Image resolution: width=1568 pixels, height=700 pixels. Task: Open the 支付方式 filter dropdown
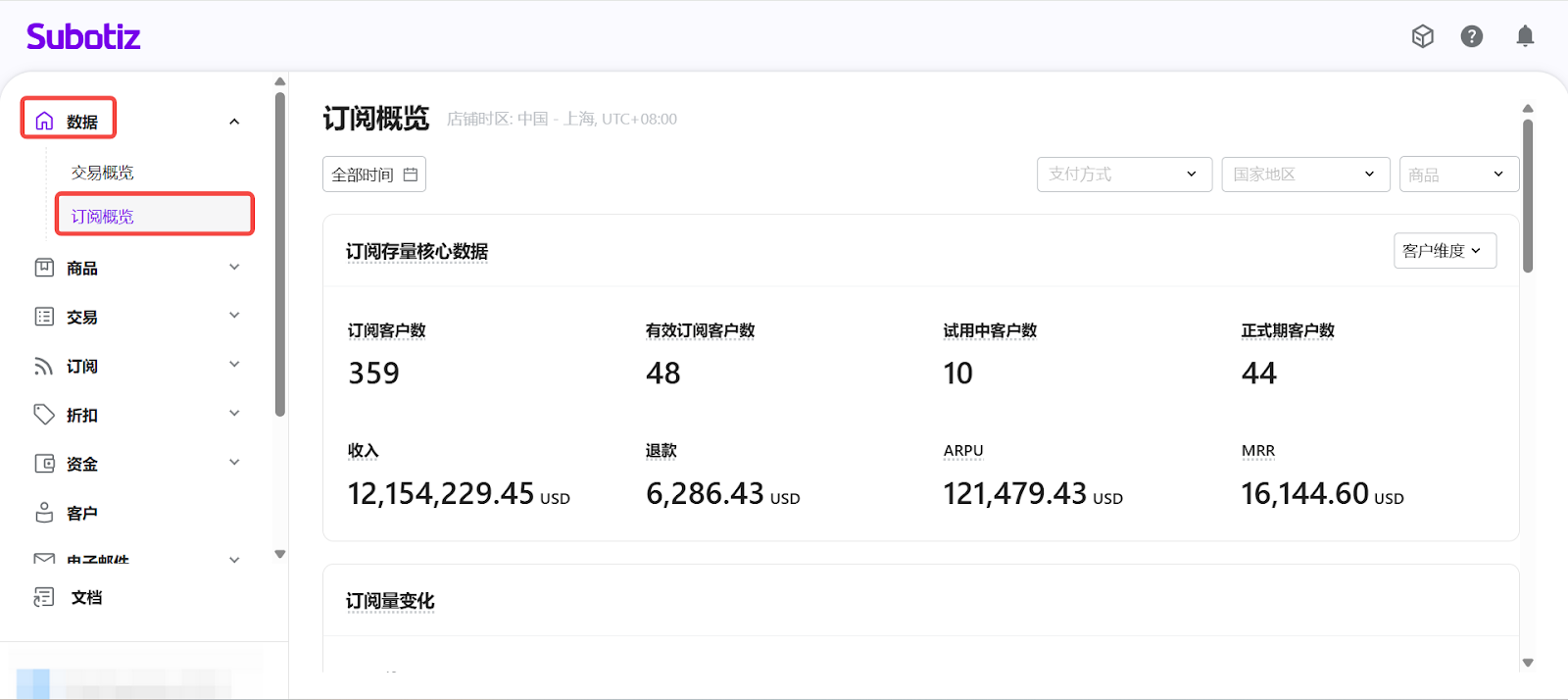1124,175
